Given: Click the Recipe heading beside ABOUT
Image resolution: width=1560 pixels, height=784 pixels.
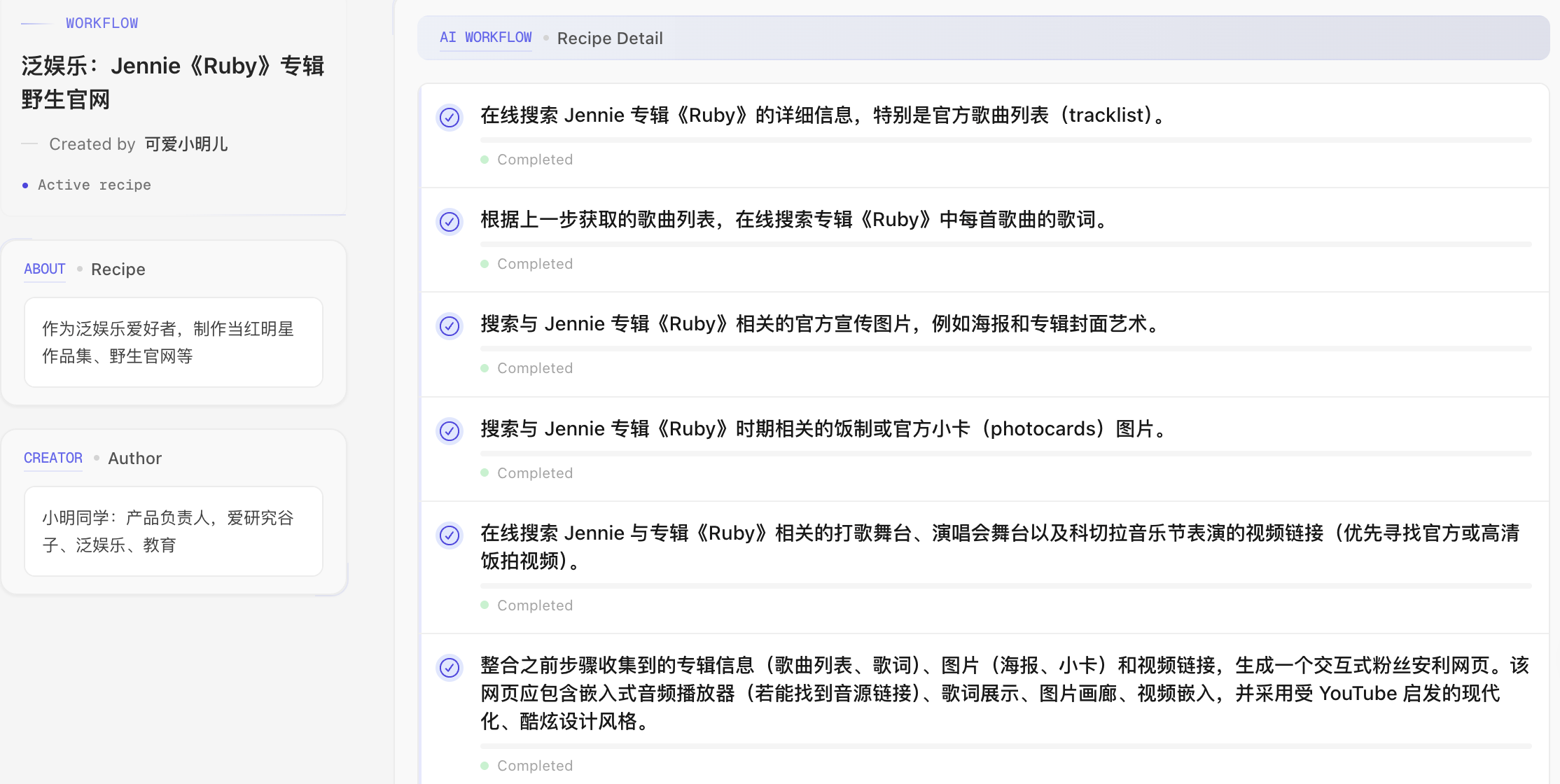Looking at the screenshot, I should [118, 269].
